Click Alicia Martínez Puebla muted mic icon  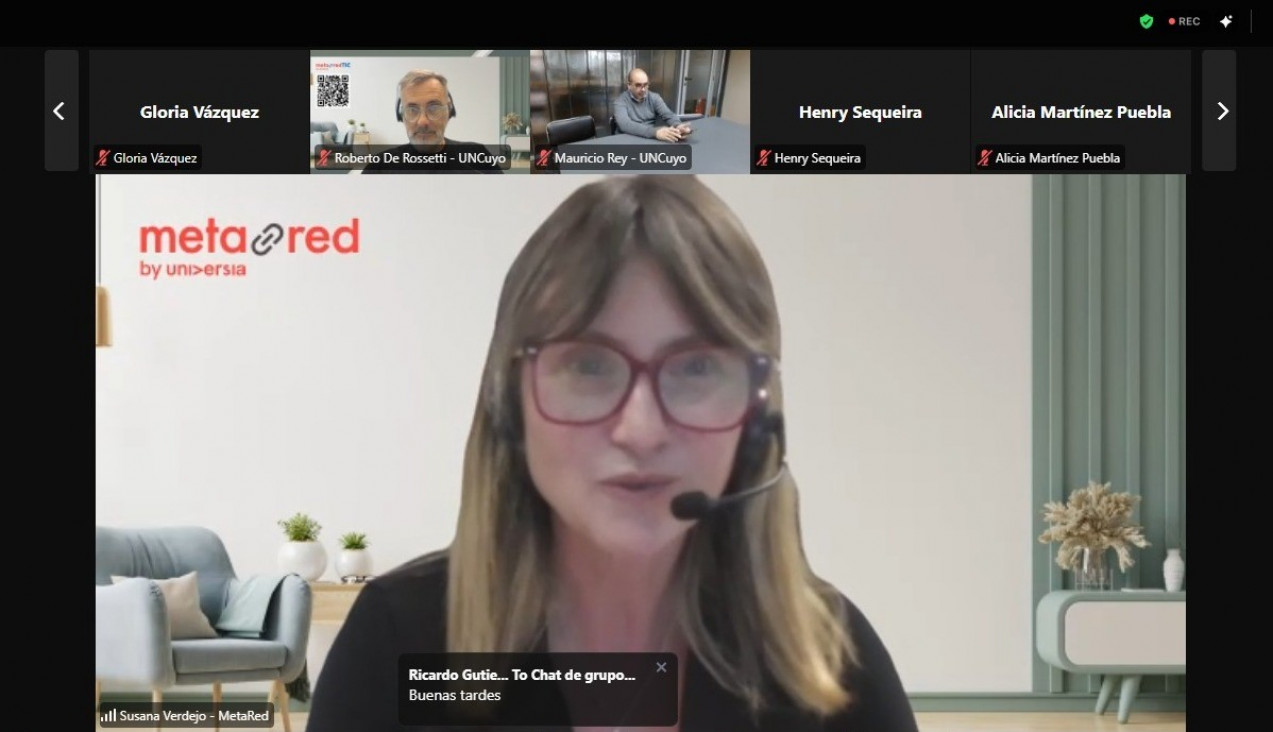[984, 158]
